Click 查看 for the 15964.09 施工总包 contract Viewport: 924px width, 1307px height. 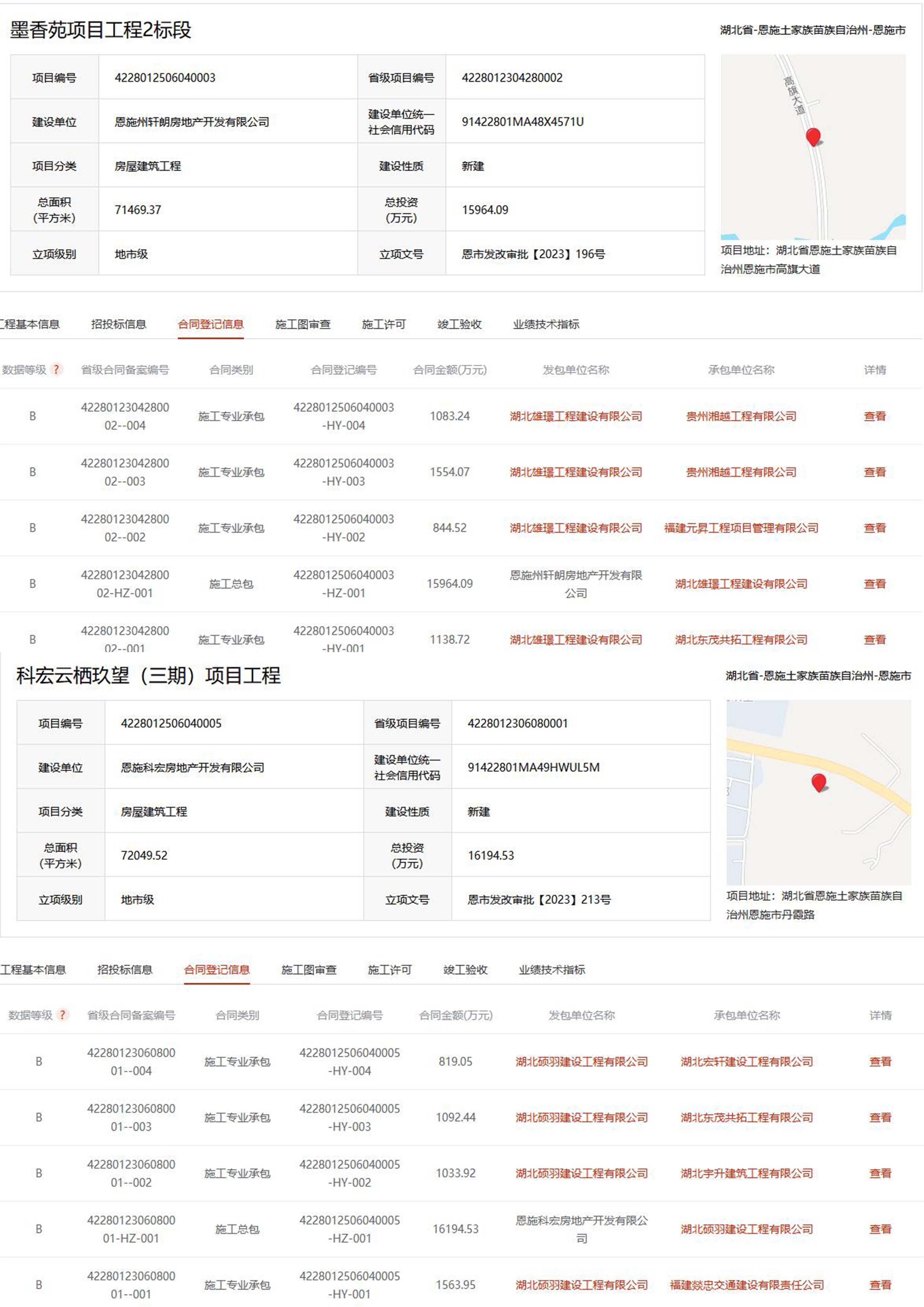(x=874, y=583)
